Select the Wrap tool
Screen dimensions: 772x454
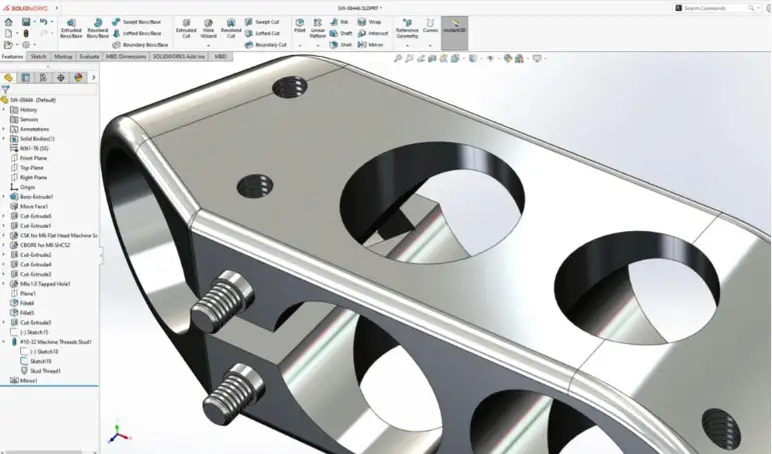click(x=369, y=22)
